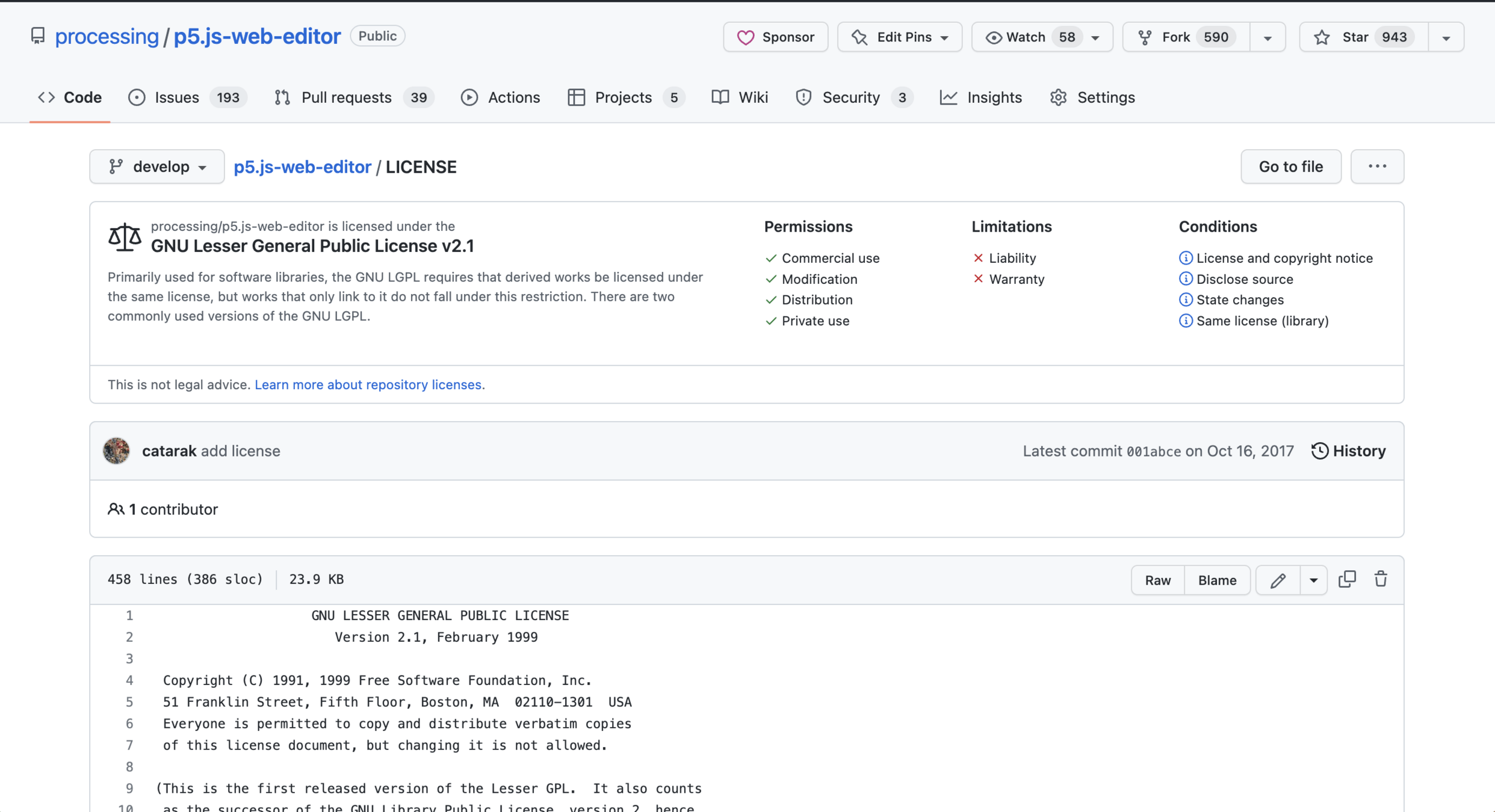The height and width of the screenshot is (812, 1495).
Task: Click the License and copyright notice info icon
Action: (1185, 258)
